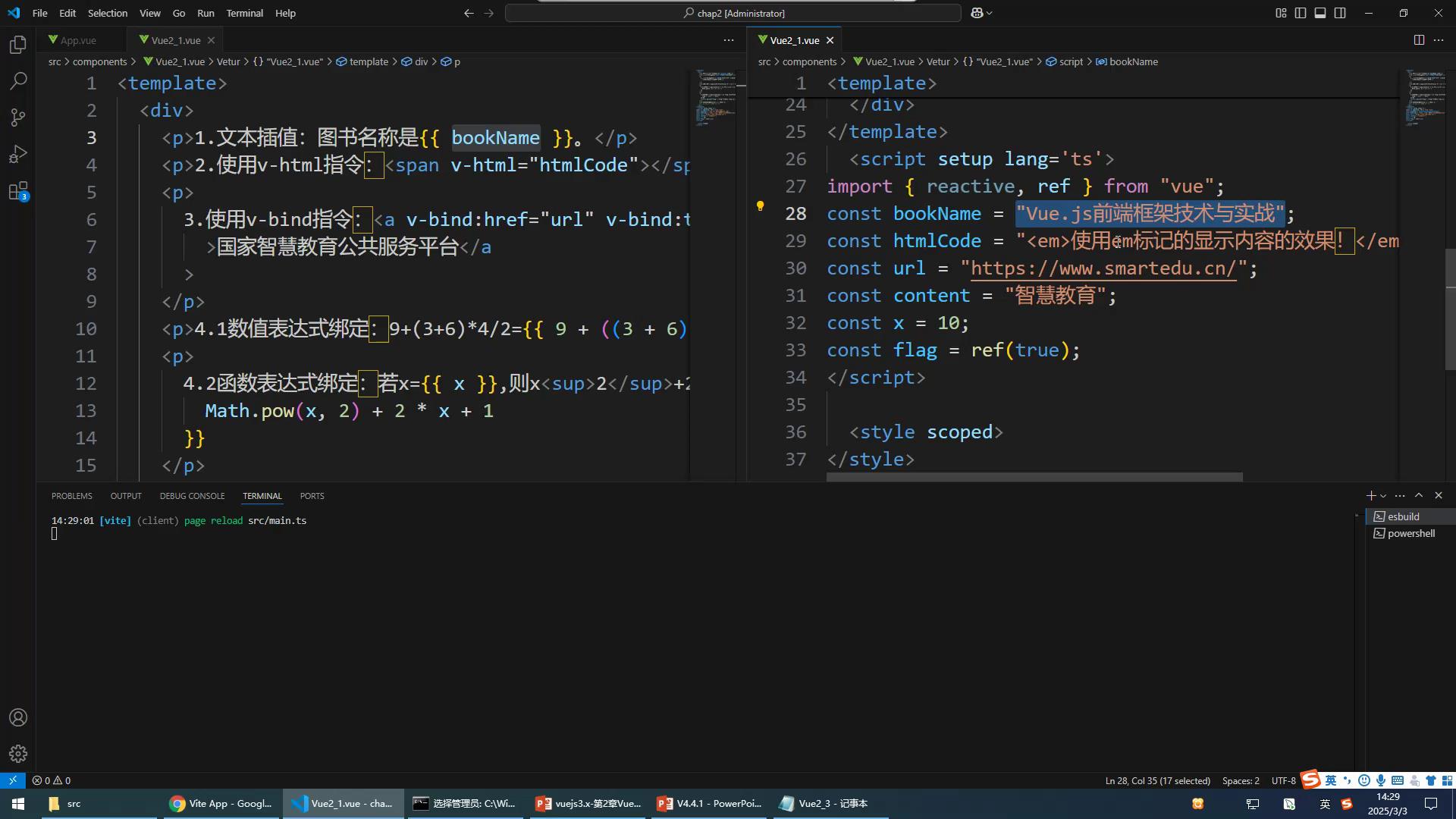Open the Search view in activity bar

[18, 80]
